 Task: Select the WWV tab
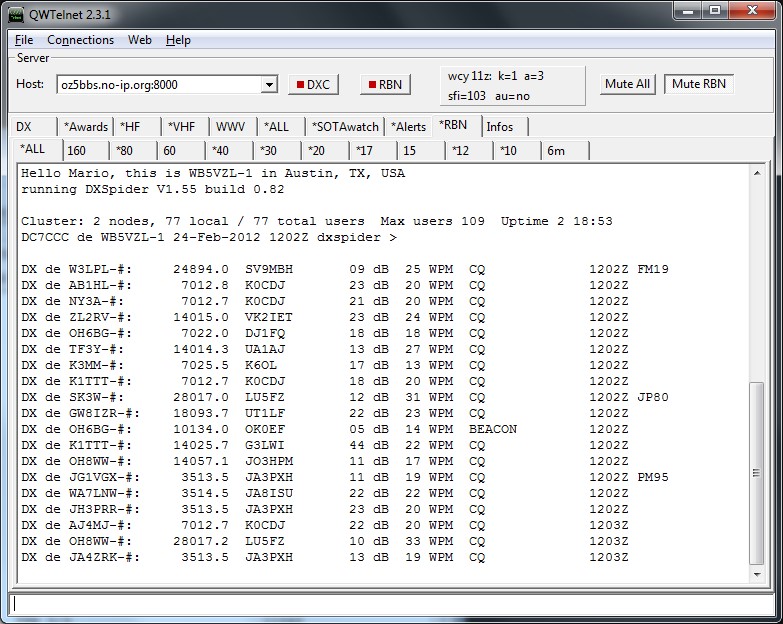click(231, 127)
